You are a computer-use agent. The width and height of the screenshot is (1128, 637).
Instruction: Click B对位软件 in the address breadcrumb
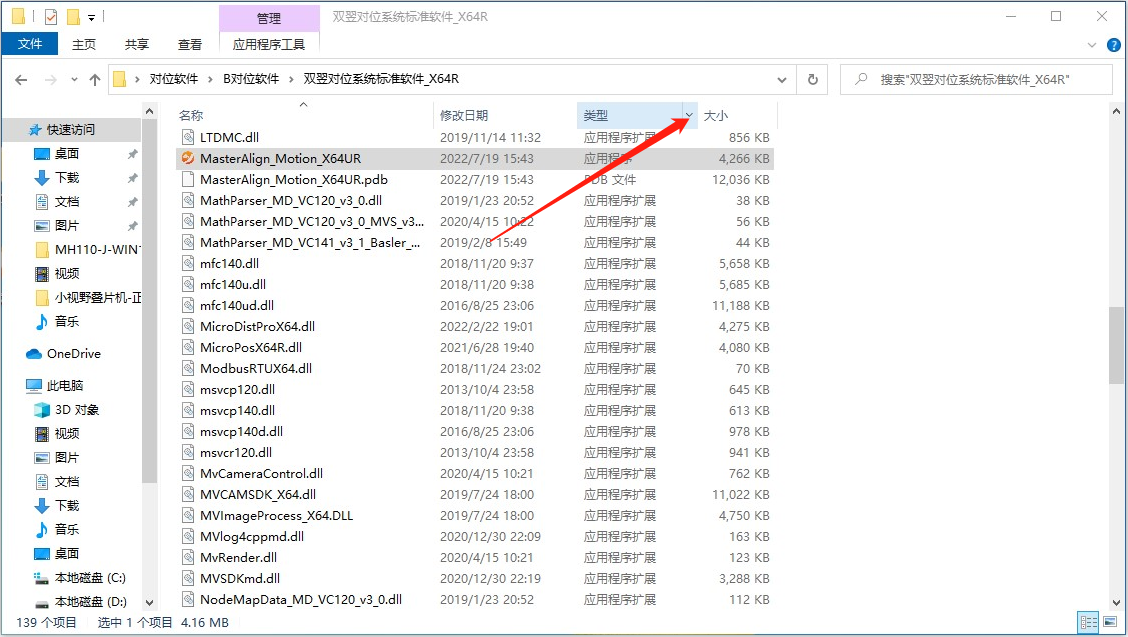click(x=250, y=79)
